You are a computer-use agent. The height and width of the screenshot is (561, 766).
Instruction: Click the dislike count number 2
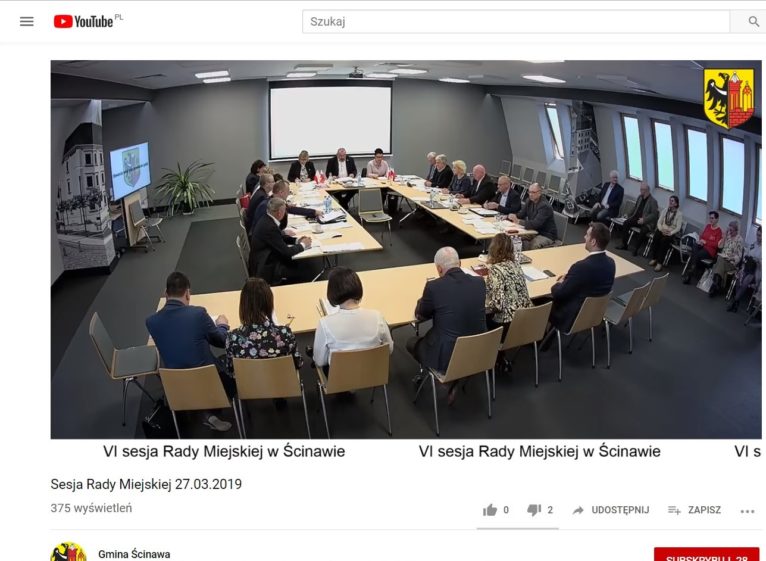pos(550,510)
